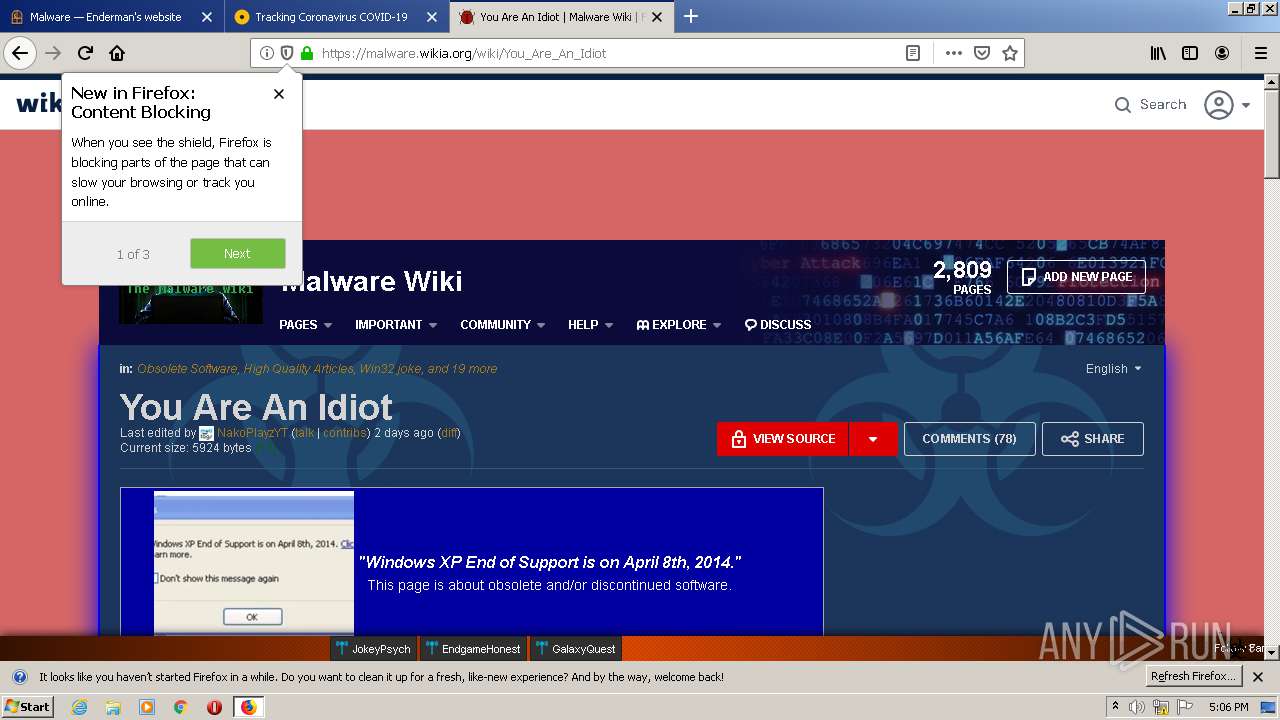Viewport: 1280px width, 720px height.
Task: Open the DISCUSS link
Action: pos(778,325)
